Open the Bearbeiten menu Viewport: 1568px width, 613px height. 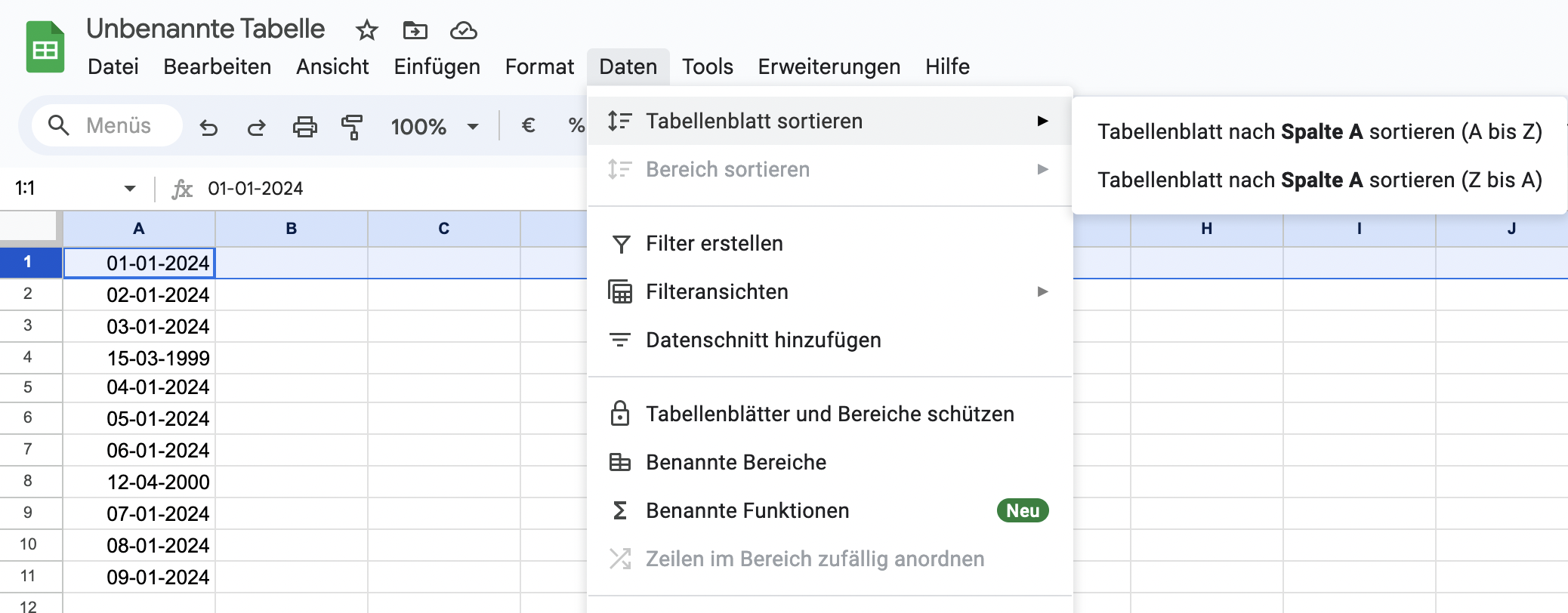218,66
